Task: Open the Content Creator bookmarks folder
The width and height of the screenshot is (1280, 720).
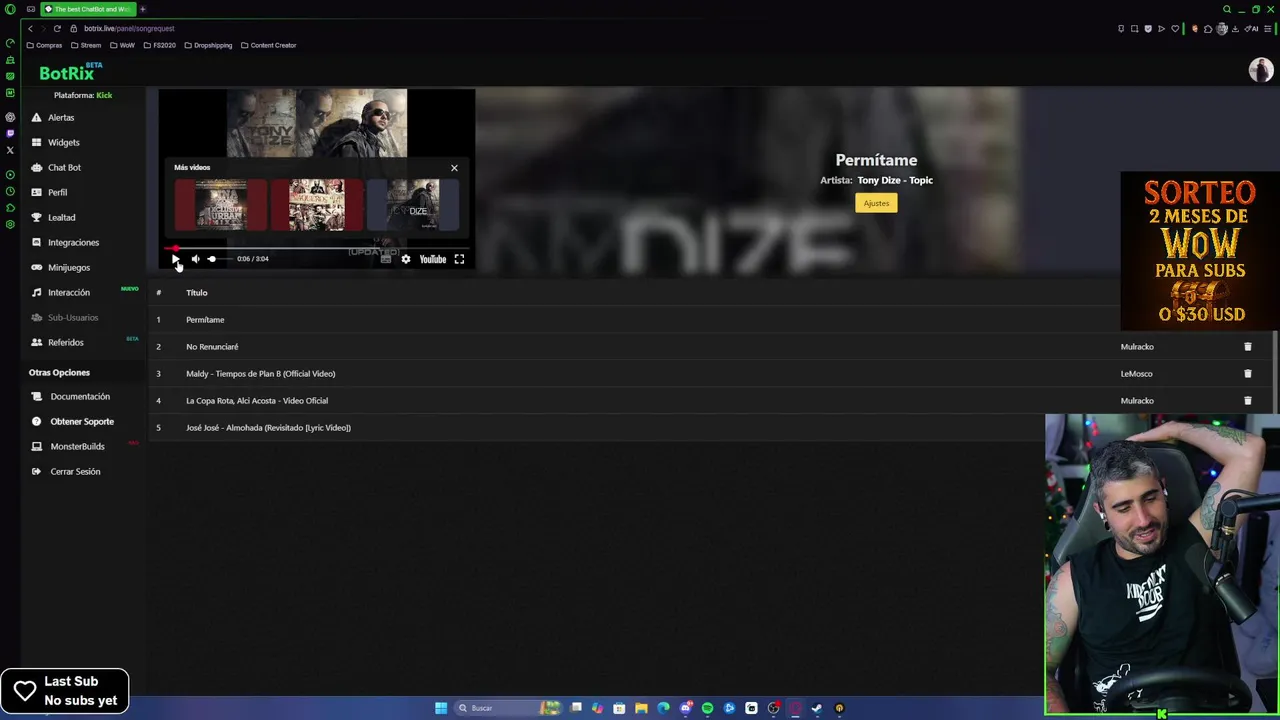Action: [268, 45]
